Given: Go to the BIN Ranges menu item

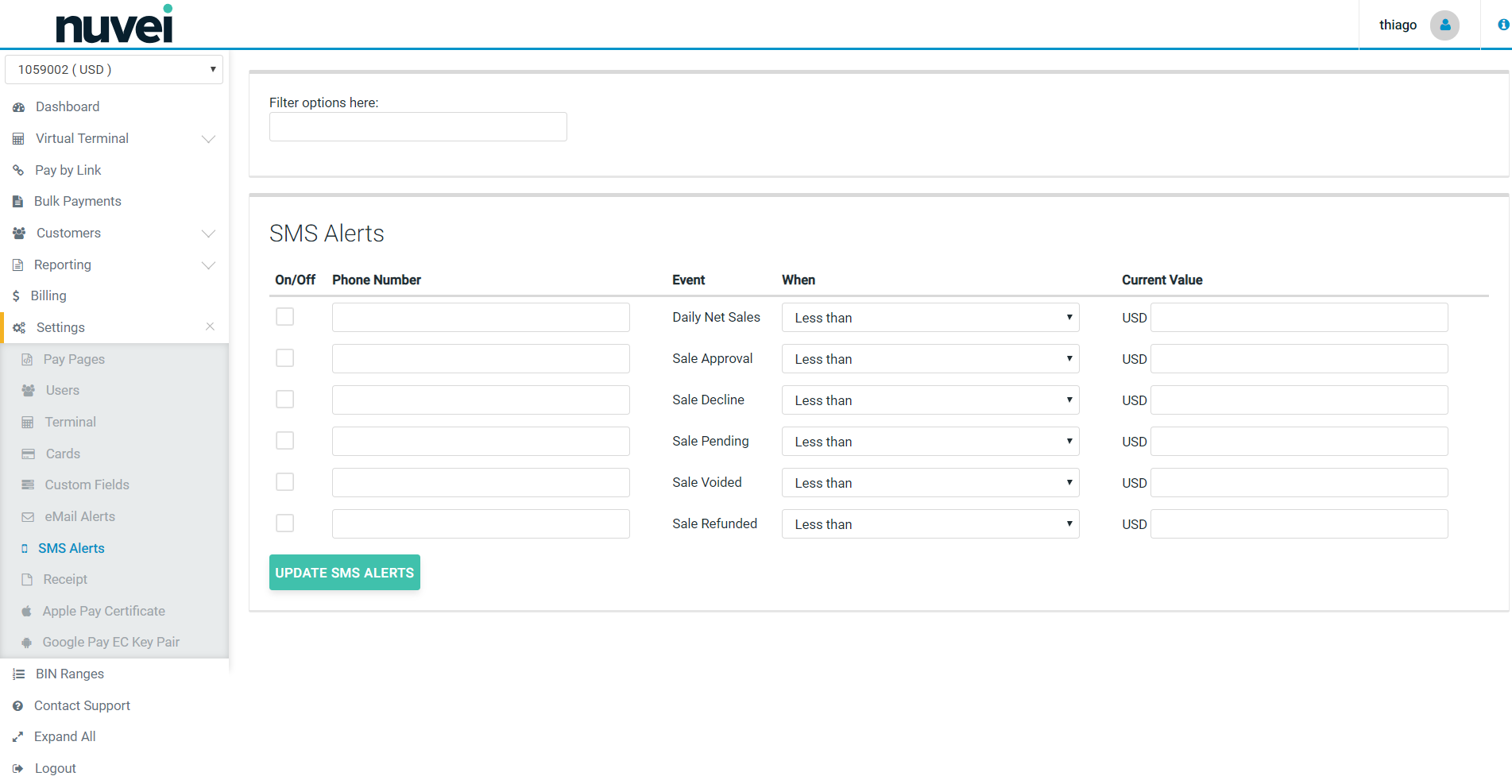Looking at the screenshot, I should pos(69,674).
